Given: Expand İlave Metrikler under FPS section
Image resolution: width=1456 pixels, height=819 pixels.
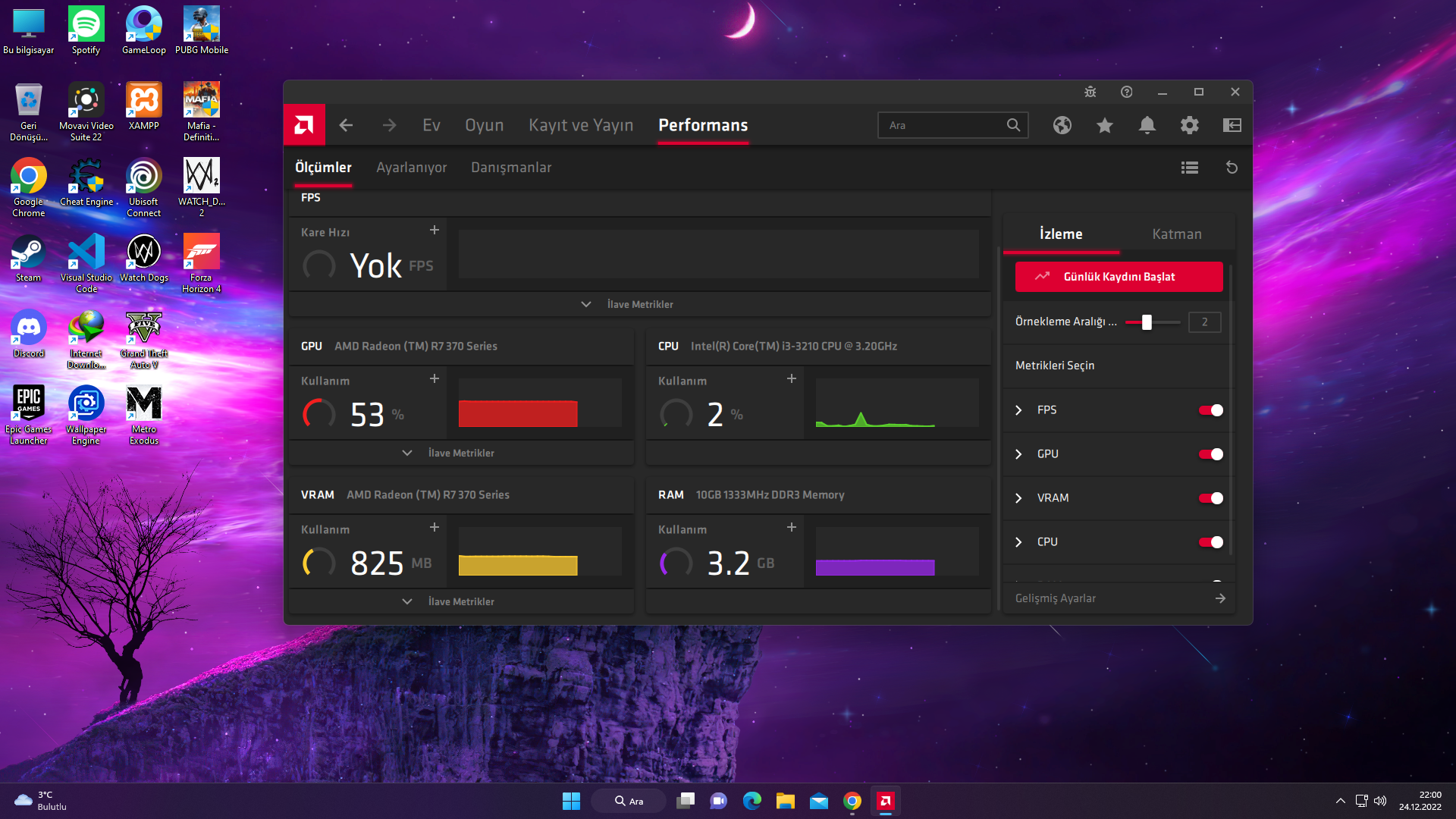Looking at the screenshot, I should pos(628,304).
